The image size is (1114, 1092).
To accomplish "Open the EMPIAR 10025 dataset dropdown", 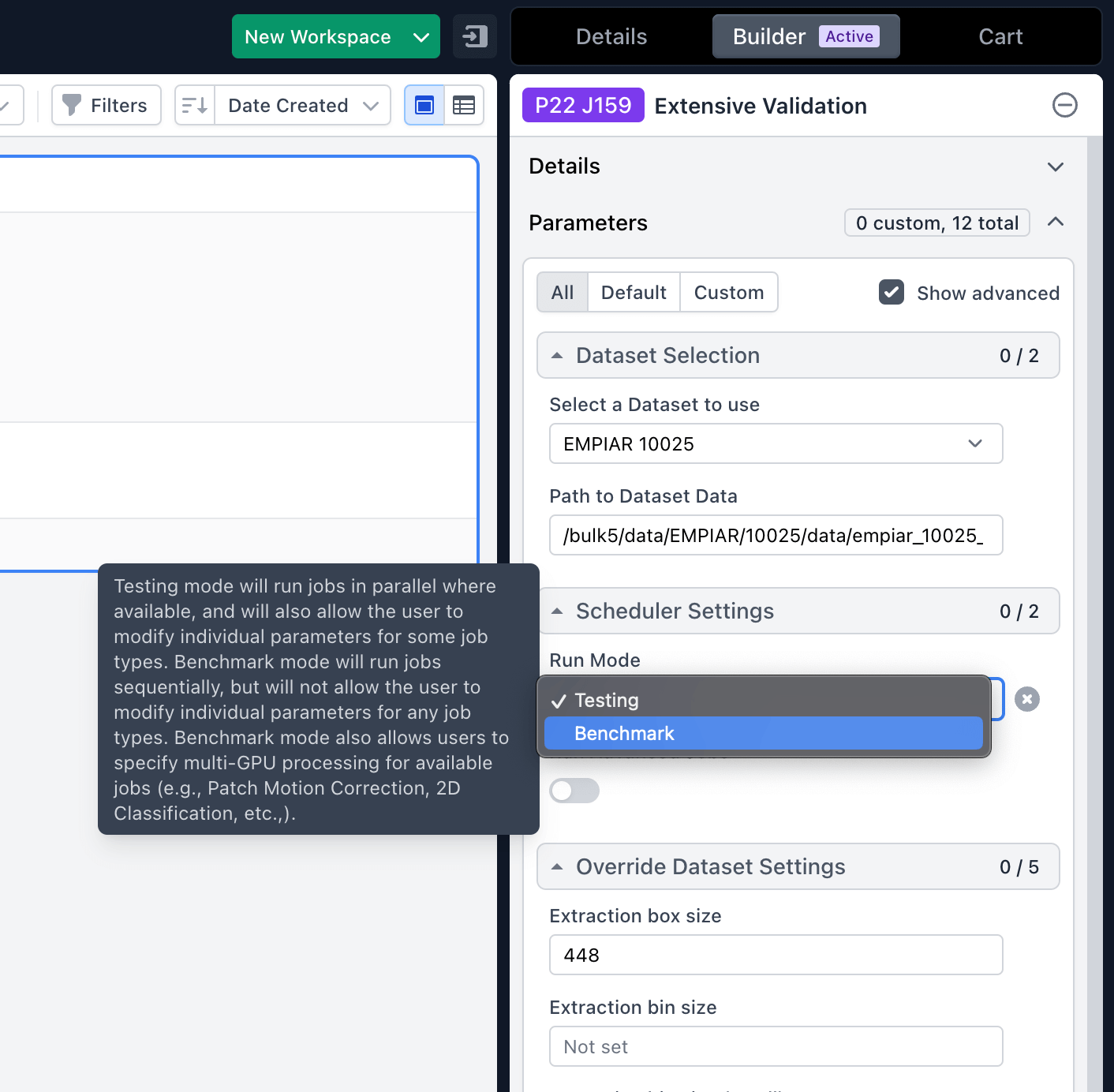I will [776, 443].
